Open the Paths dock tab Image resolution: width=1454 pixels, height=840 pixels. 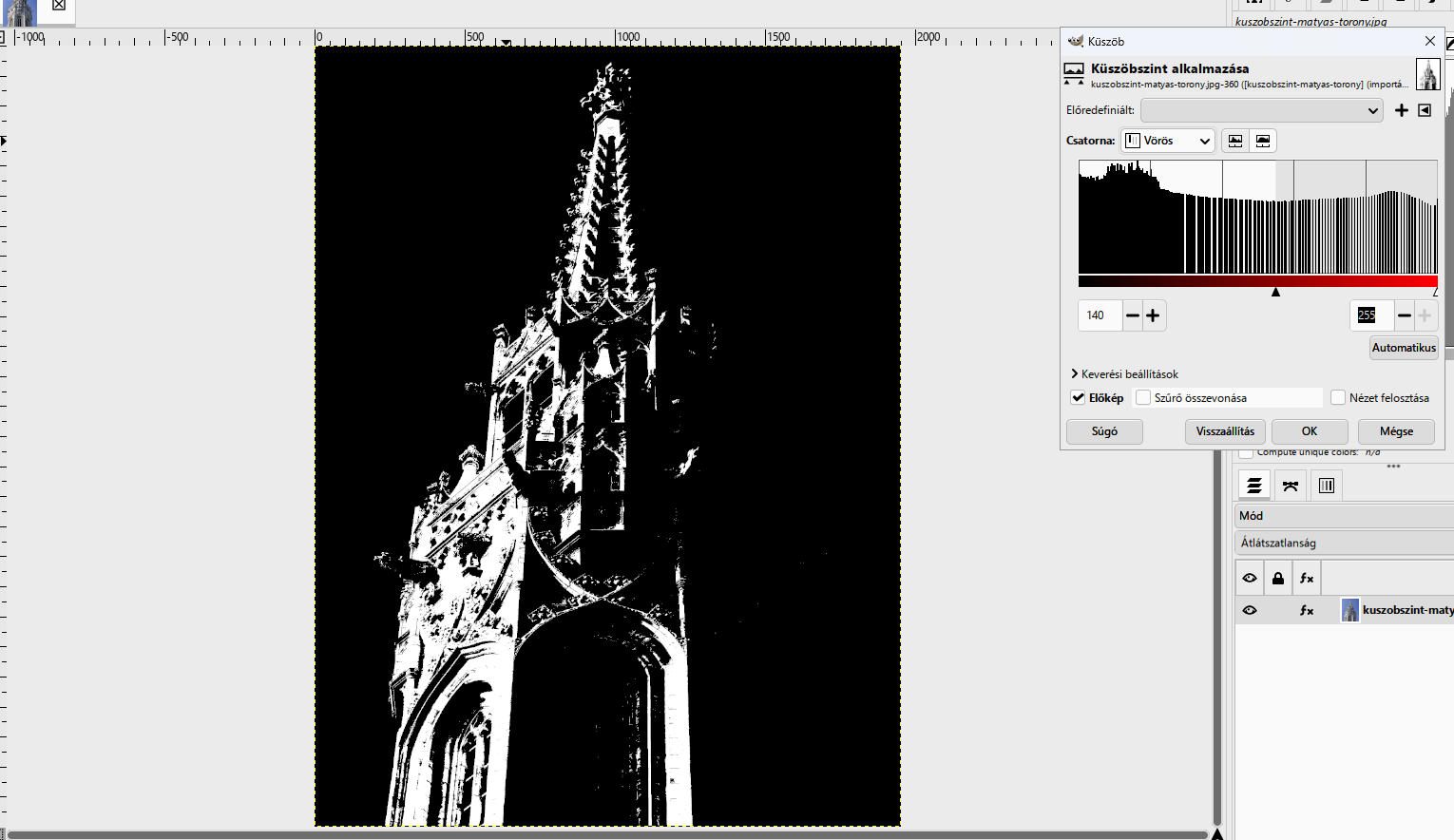[1291, 486]
